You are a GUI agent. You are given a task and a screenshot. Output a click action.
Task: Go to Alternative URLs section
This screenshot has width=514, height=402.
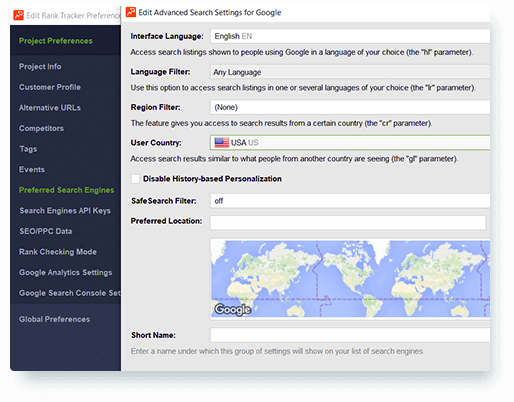(50, 108)
